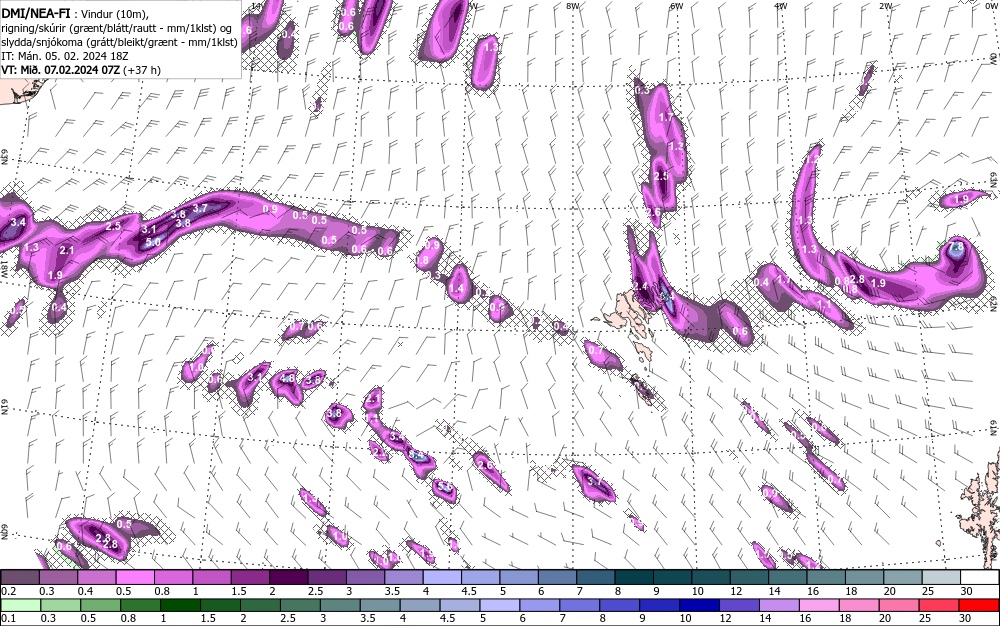
Task: Click the 8W longitude label
Action: tap(573, 6)
